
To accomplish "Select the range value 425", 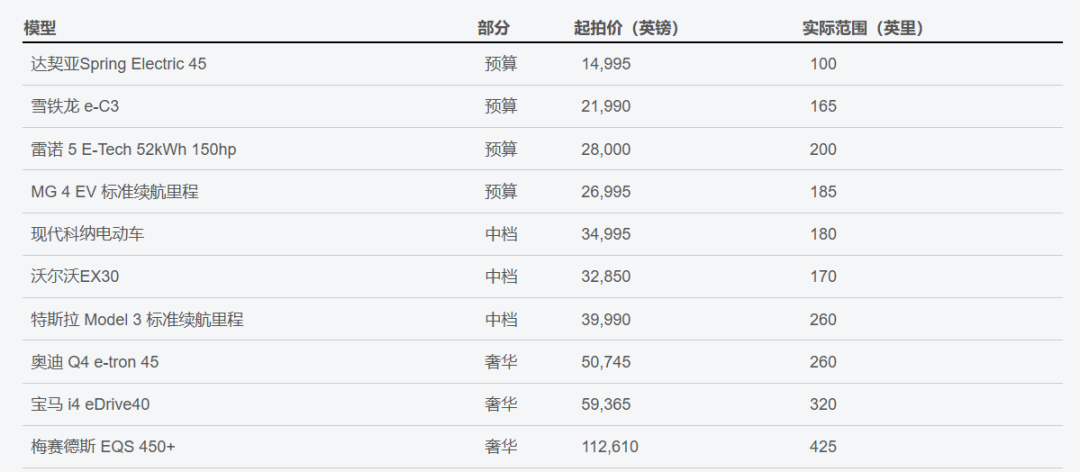I will click(x=823, y=447).
